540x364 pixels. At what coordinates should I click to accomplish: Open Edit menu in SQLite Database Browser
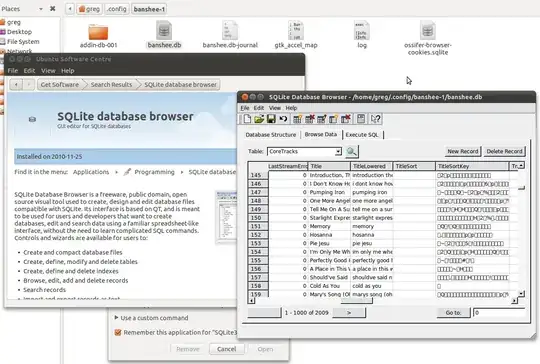tap(259, 108)
